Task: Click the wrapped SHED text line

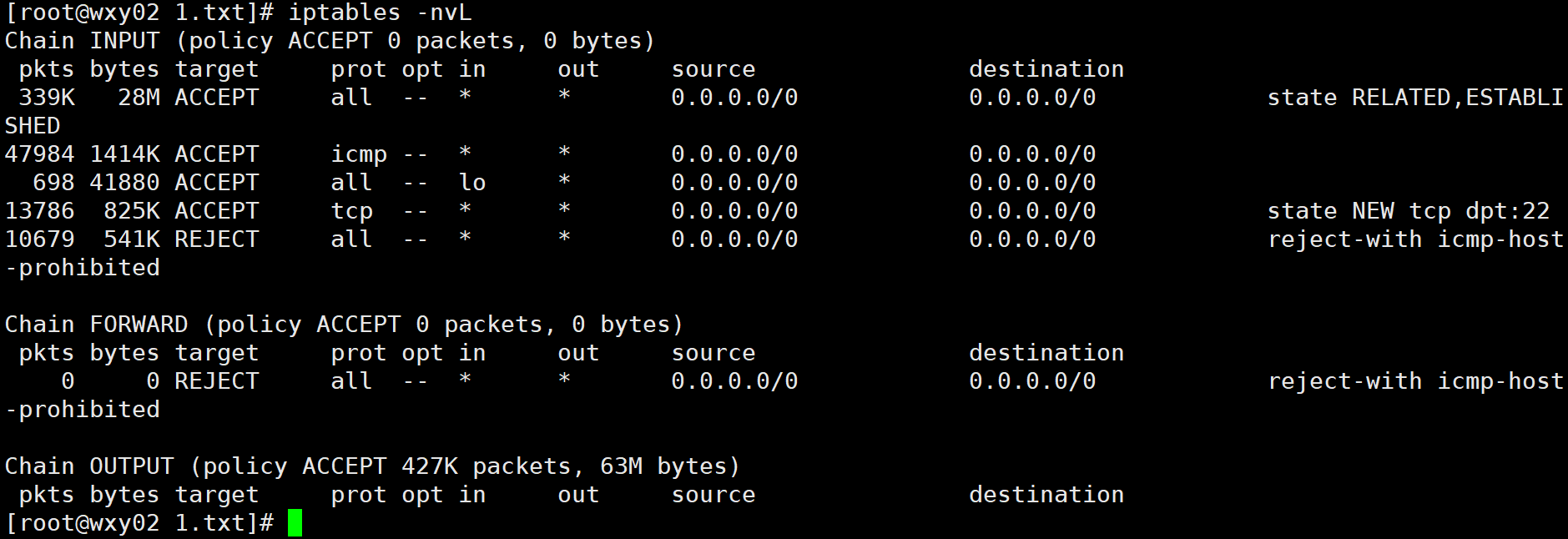Action: pyautogui.click(x=33, y=126)
